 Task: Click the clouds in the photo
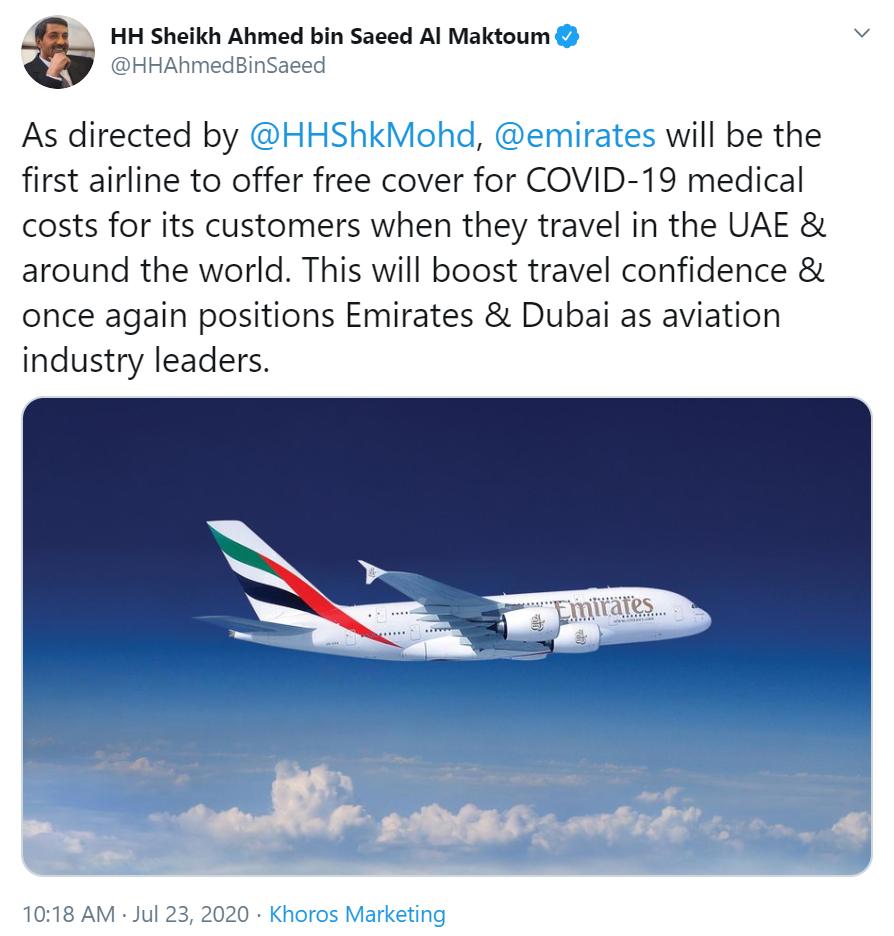pos(448,818)
